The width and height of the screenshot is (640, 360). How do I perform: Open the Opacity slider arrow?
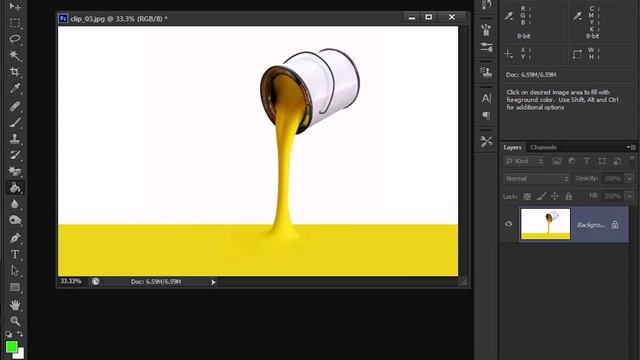pos(630,179)
